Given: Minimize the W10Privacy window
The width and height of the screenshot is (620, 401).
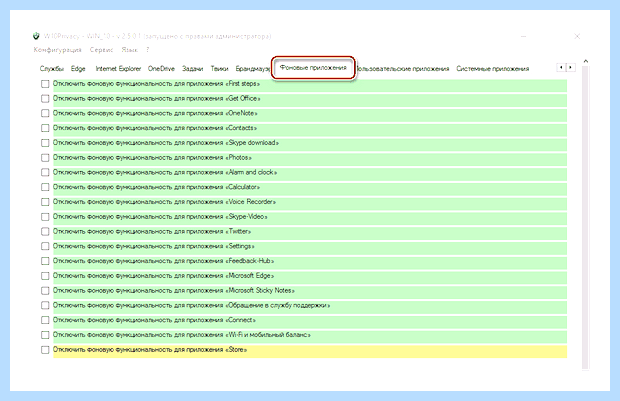Looking at the screenshot, I should (524, 36).
